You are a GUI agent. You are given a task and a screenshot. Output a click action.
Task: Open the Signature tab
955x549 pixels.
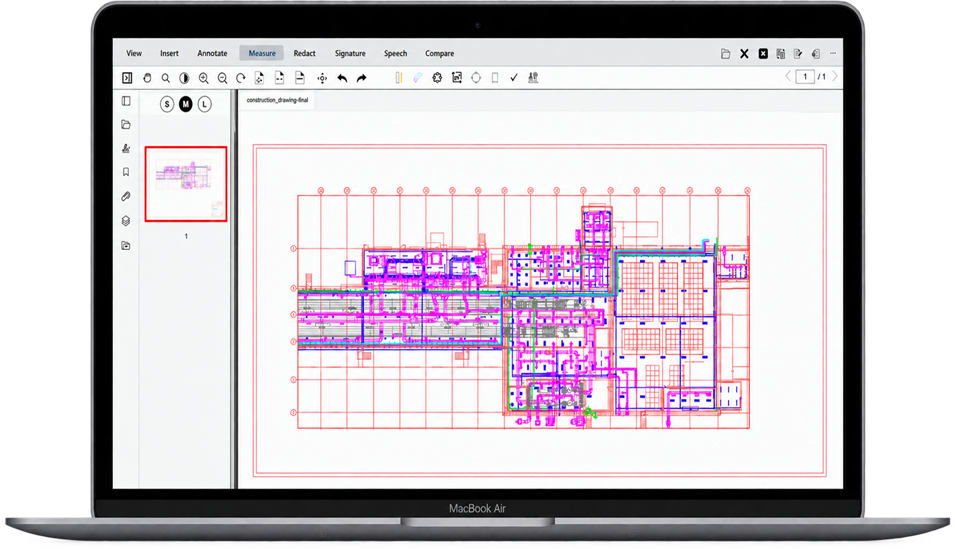point(350,54)
